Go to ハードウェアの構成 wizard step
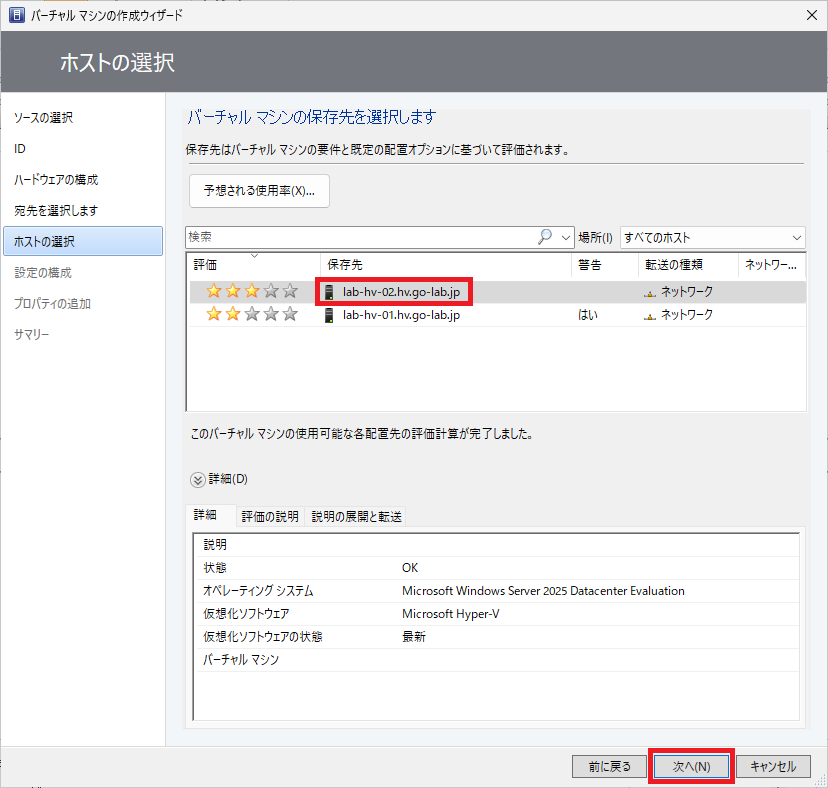The height and width of the screenshot is (788, 828). click(x=56, y=180)
